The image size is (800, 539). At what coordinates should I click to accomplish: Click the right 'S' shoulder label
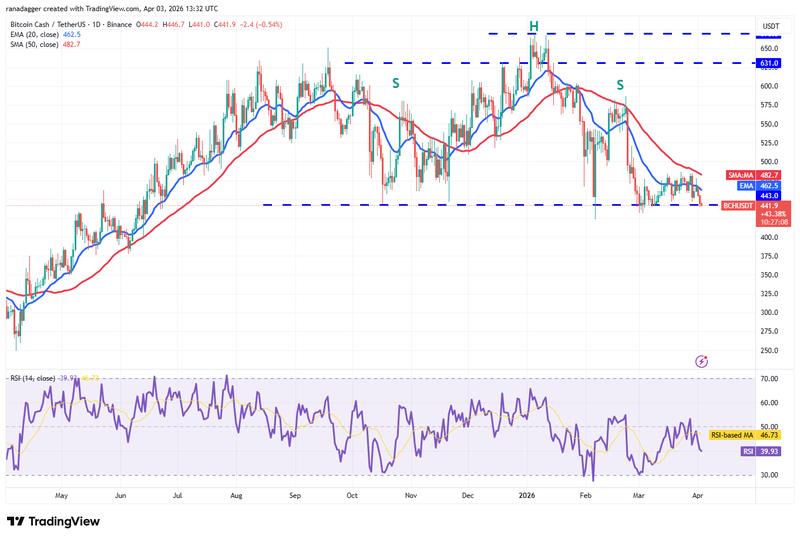click(x=620, y=84)
